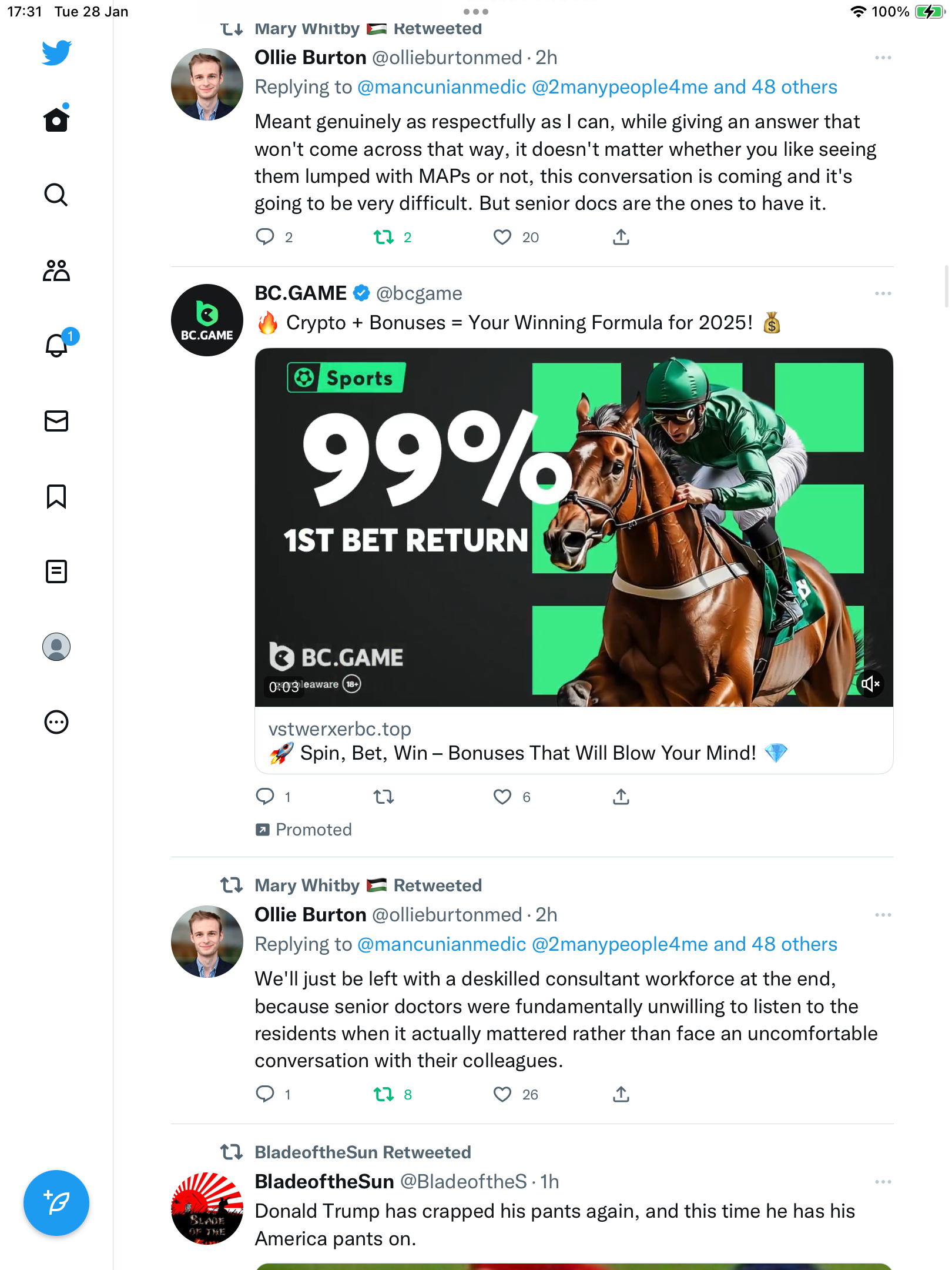The width and height of the screenshot is (952, 1270).
Task: Open Profile avatar icon in sidebar
Action: click(x=56, y=647)
